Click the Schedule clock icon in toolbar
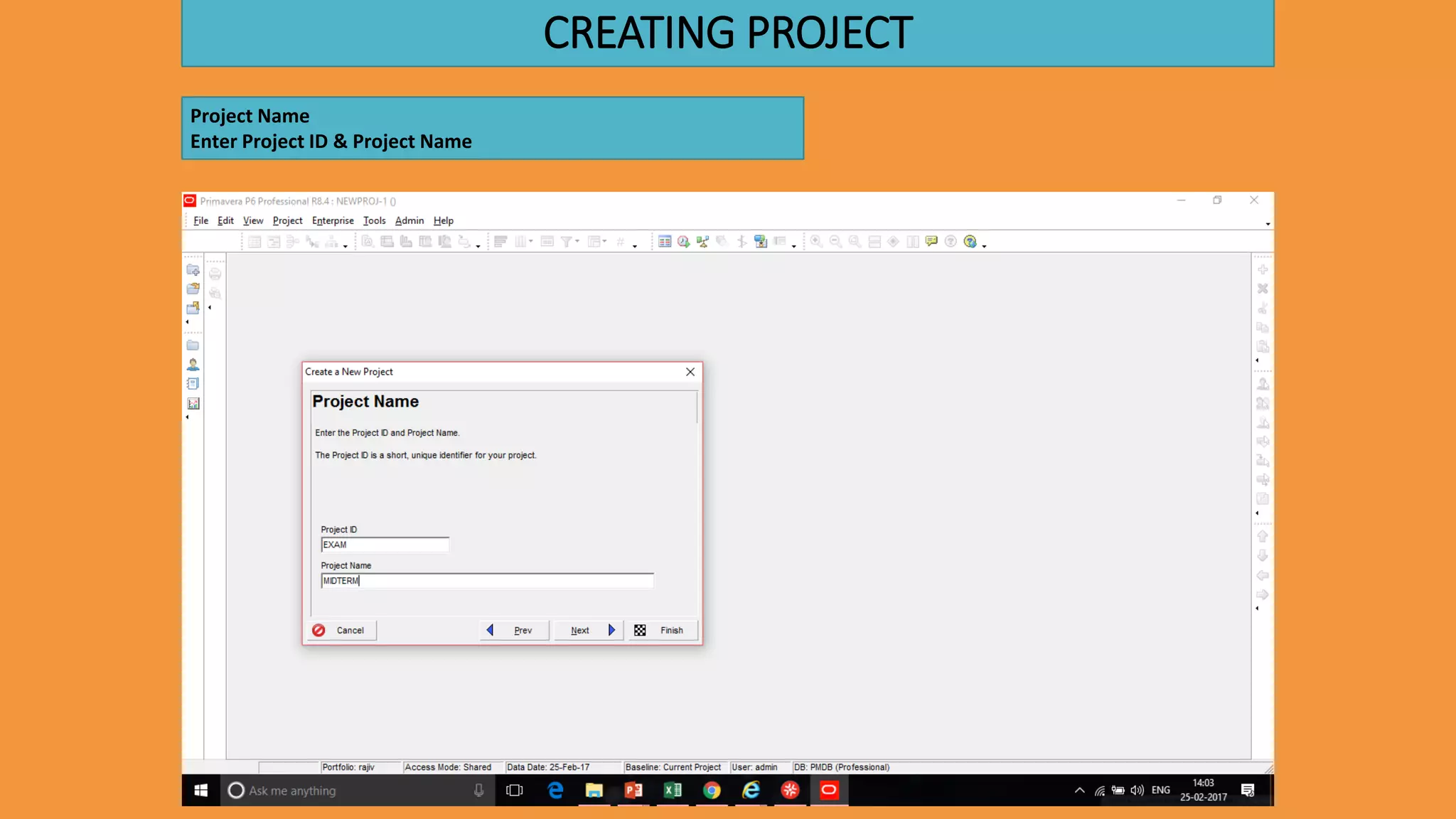 point(683,242)
